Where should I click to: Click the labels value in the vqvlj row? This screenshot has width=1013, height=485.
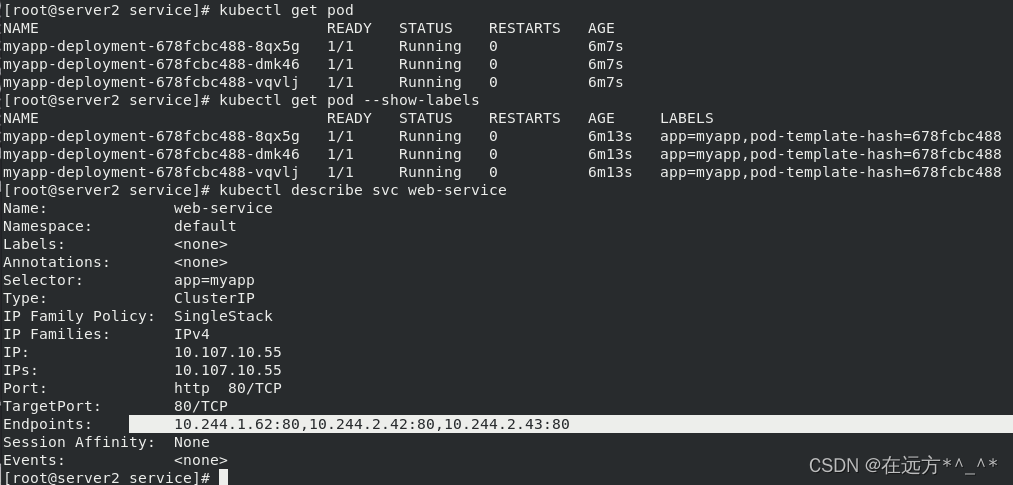pyautogui.click(x=830, y=172)
